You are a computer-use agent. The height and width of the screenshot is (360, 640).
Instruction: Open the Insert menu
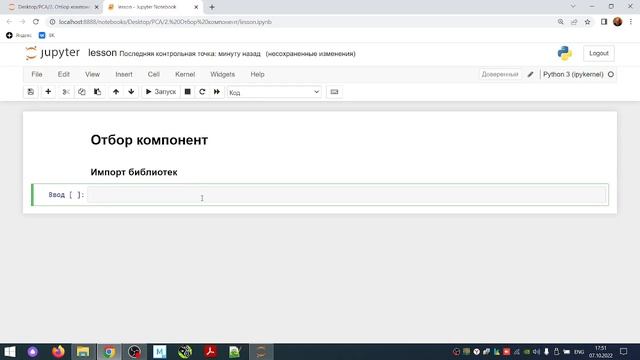[x=124, y=74]
